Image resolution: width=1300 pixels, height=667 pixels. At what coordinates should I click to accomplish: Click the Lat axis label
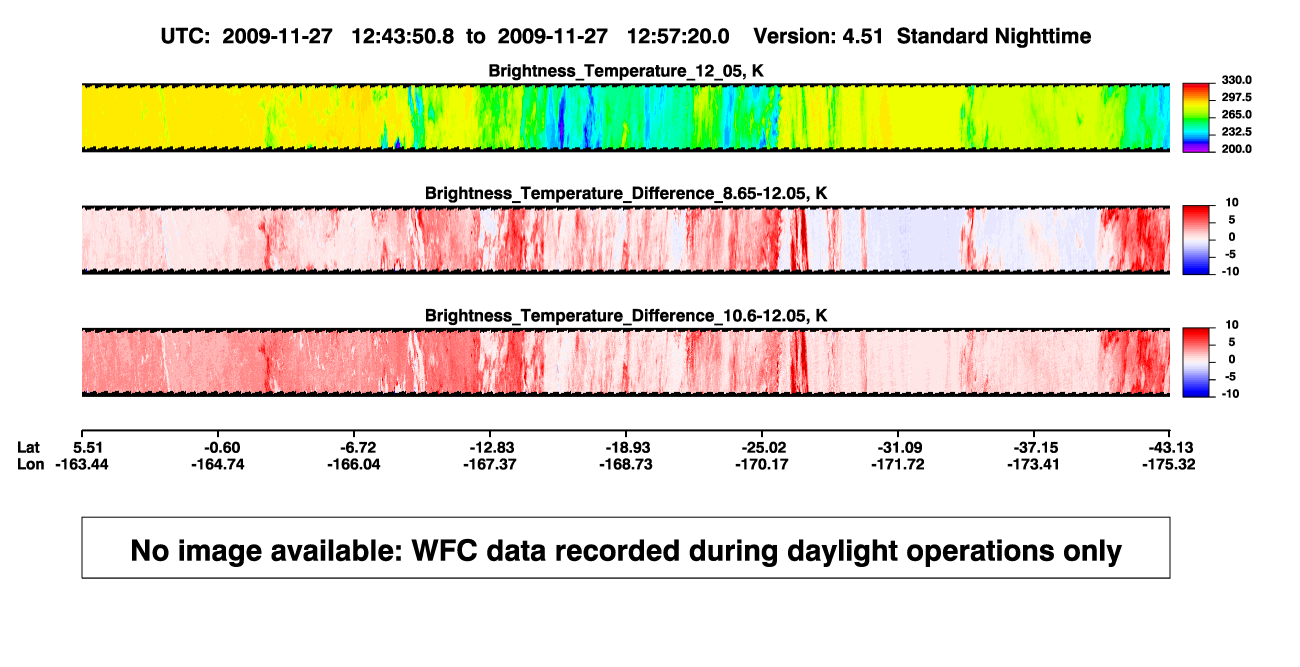(30, 447)
